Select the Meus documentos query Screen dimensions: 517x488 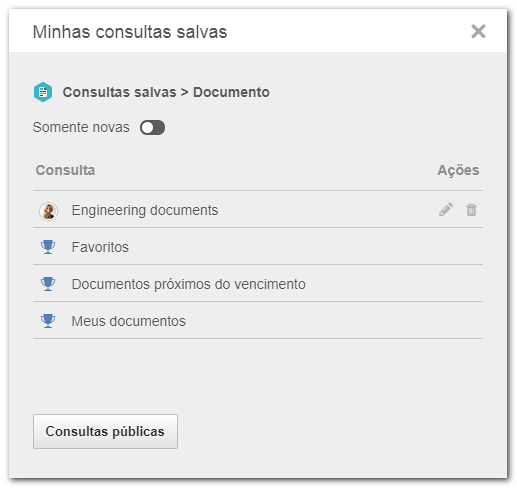pos(129,321)
